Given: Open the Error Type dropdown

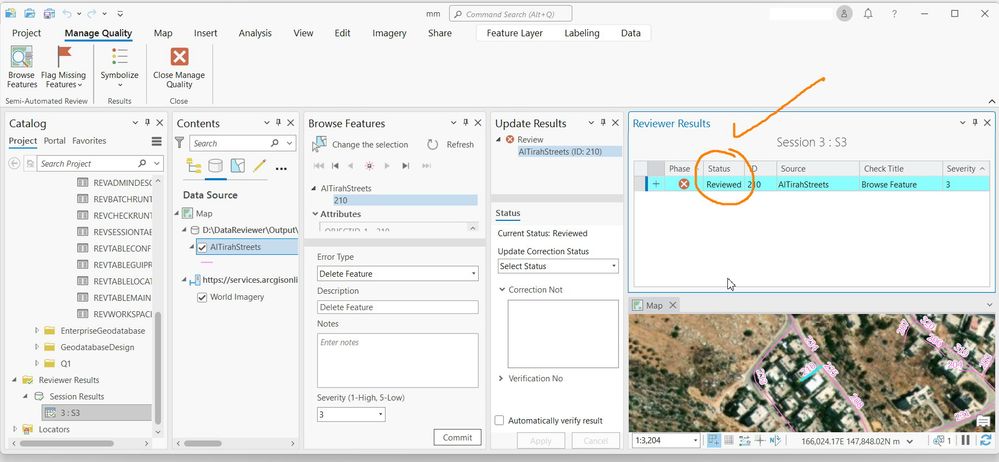Looking at the screenshot, I should click(x=398, y=273).
